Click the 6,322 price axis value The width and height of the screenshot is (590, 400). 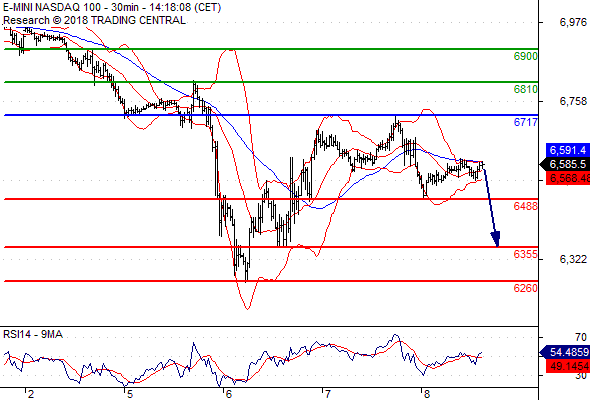click(573, 259)
